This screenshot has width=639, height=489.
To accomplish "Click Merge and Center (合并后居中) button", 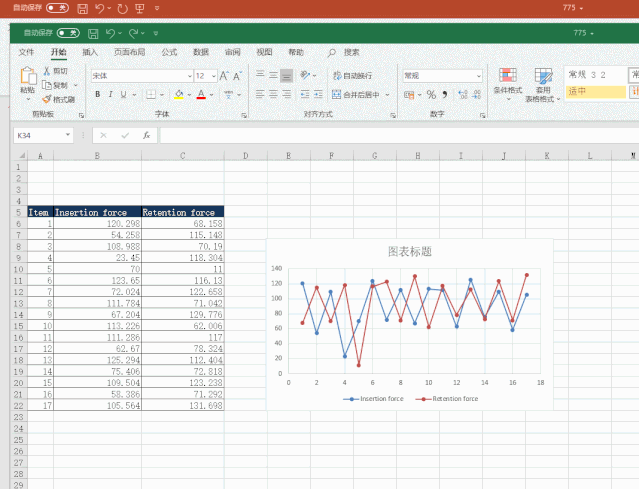I will [356, 95].
